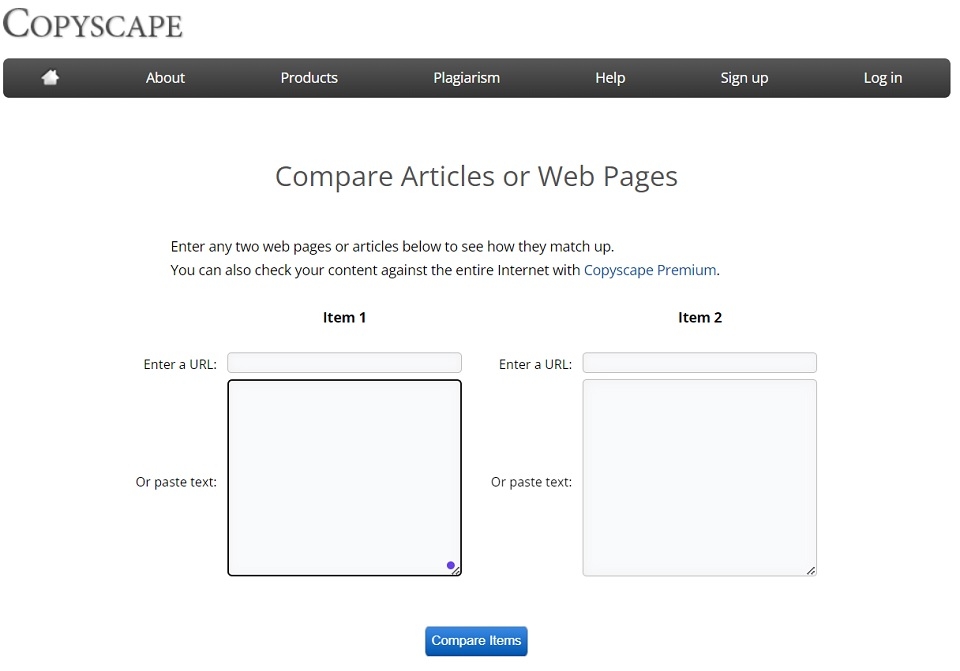The height and width of the screenshot is (671, 960).
Task: Click Item 1 'Enter a URL:' label
Action: 180,364
